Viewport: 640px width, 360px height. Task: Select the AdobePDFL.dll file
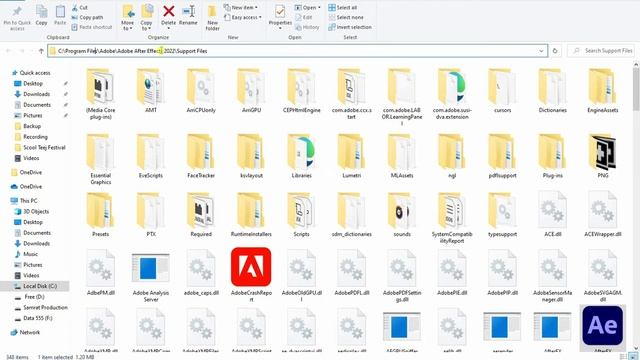pos(351,273)
